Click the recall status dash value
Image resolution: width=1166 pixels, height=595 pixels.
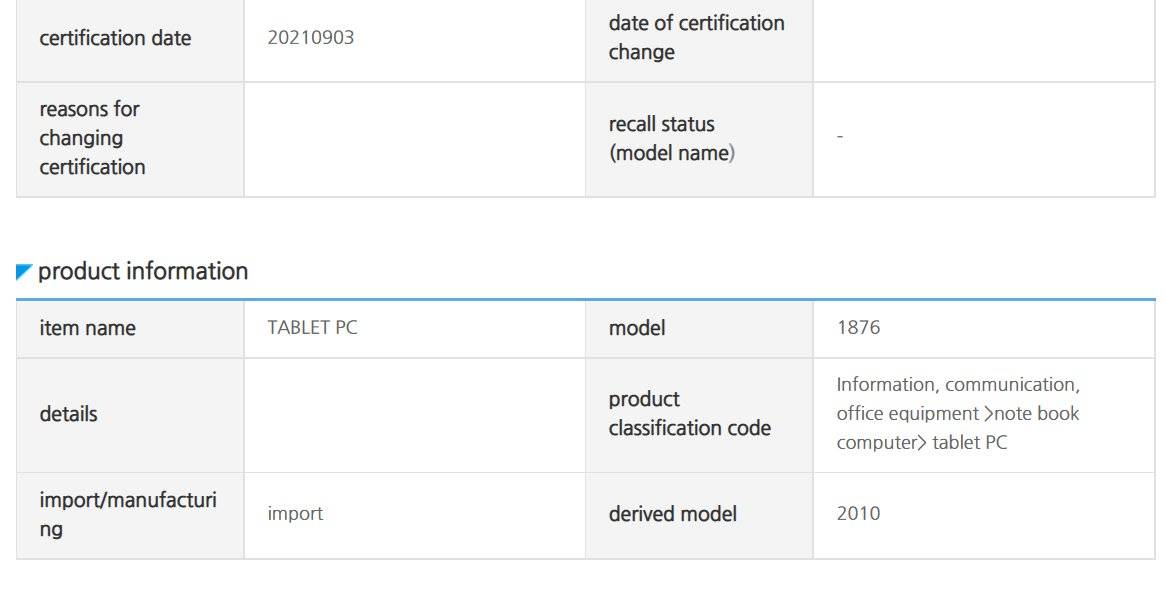840,137
